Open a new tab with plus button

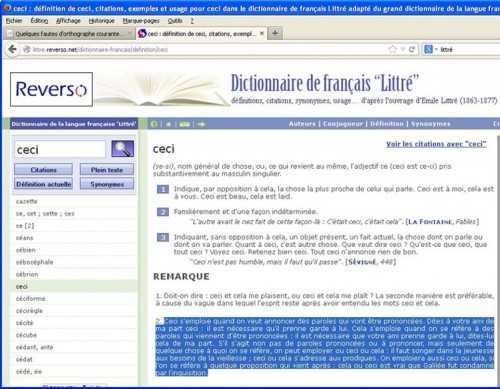click(x=275, y=33)
